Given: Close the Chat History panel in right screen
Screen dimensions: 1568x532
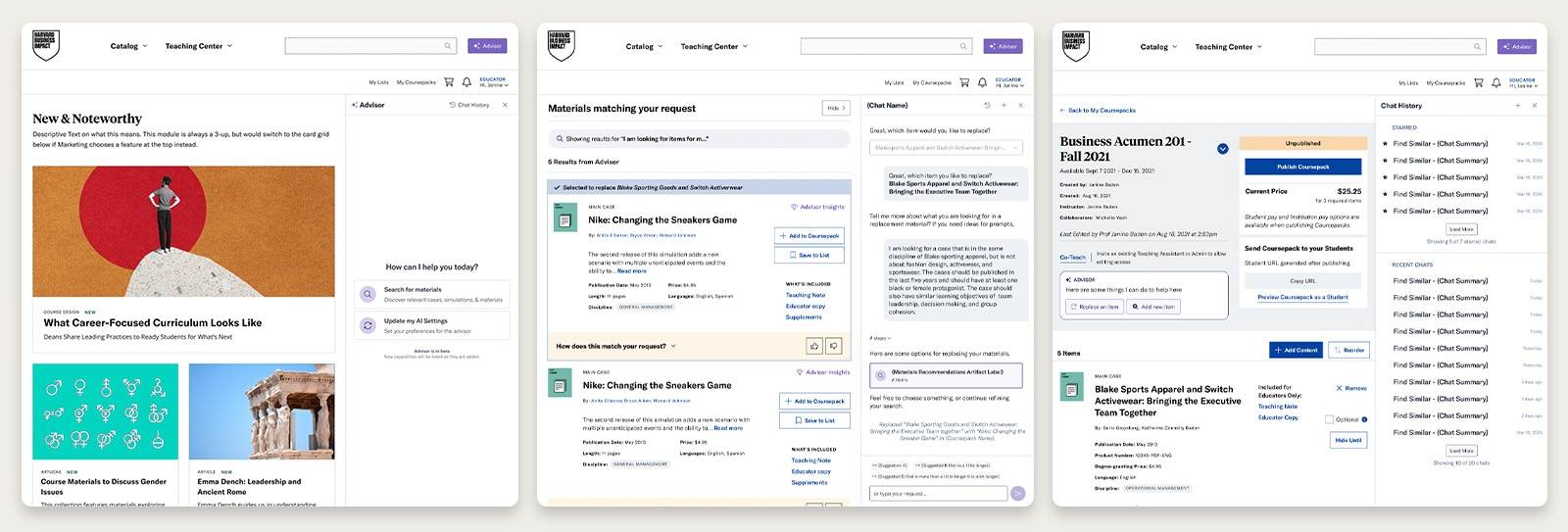Looking at the screenshot, I should [x=1535, y=106].
